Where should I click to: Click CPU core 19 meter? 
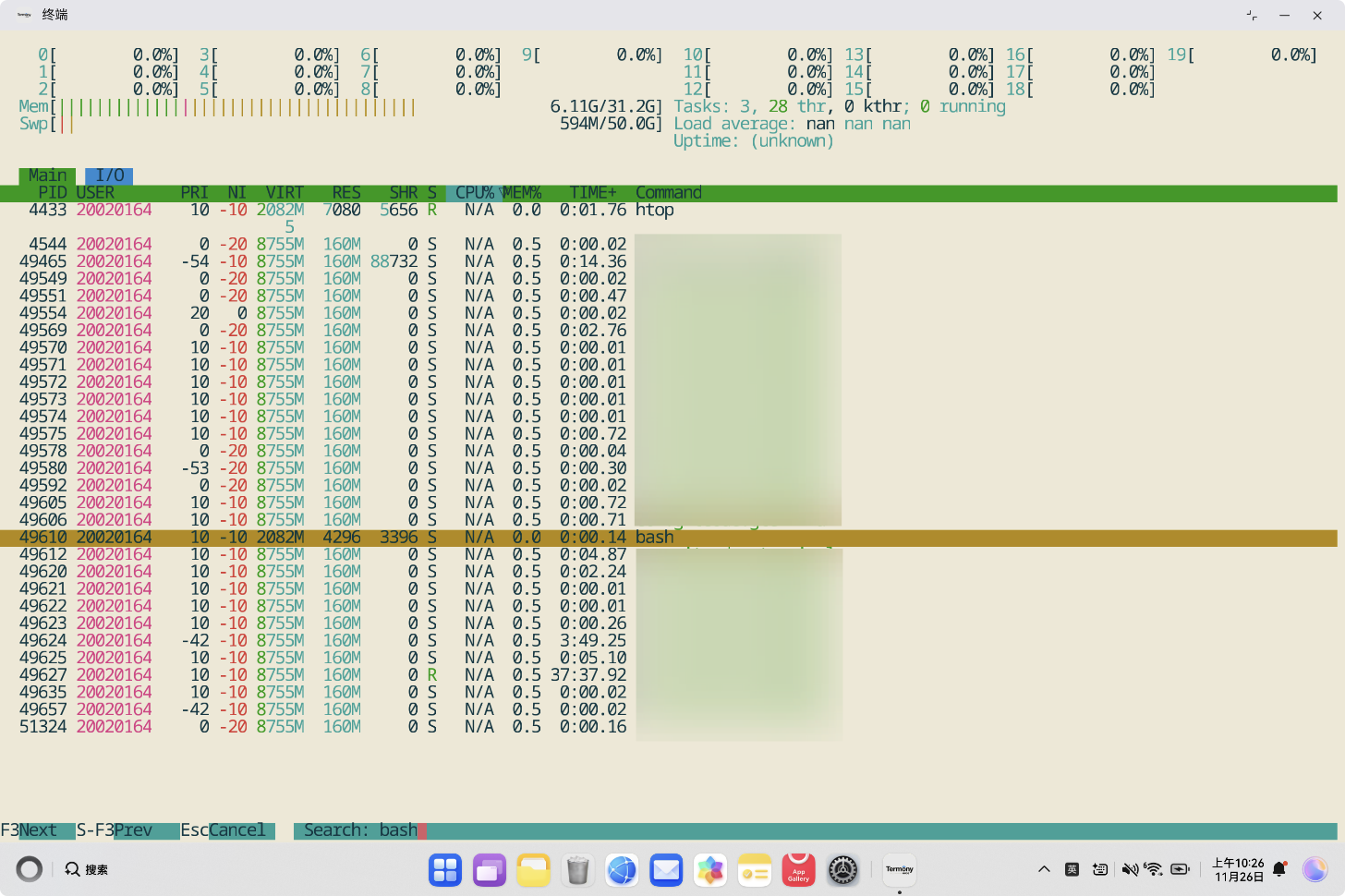pos(1242,55)
